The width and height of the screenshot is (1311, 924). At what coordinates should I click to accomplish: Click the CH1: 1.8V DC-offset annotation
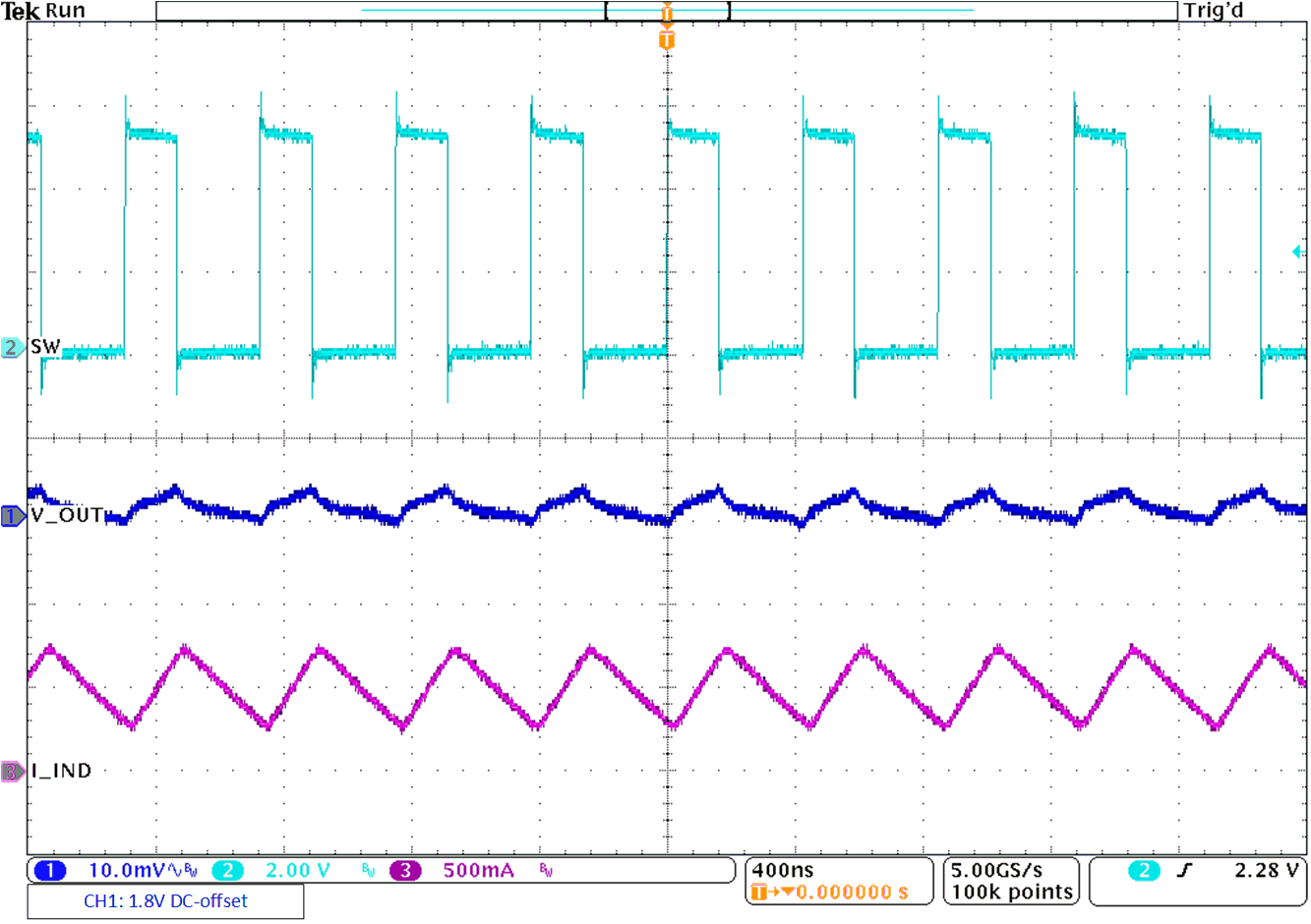coord(164,900)
